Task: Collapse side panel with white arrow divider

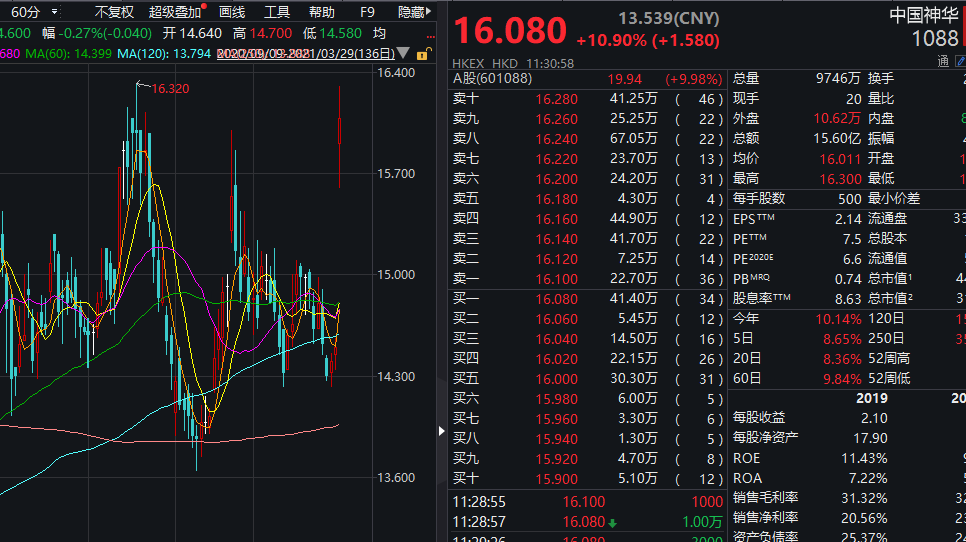Action: point(441,431)
